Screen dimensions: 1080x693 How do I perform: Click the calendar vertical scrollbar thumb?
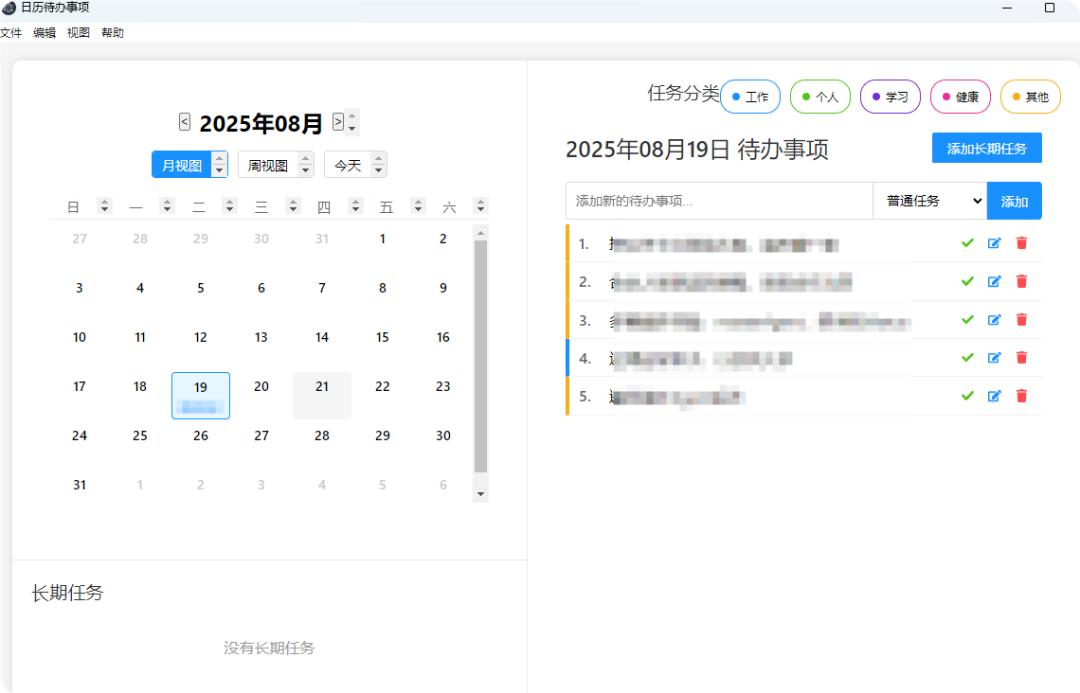[481, 355]
